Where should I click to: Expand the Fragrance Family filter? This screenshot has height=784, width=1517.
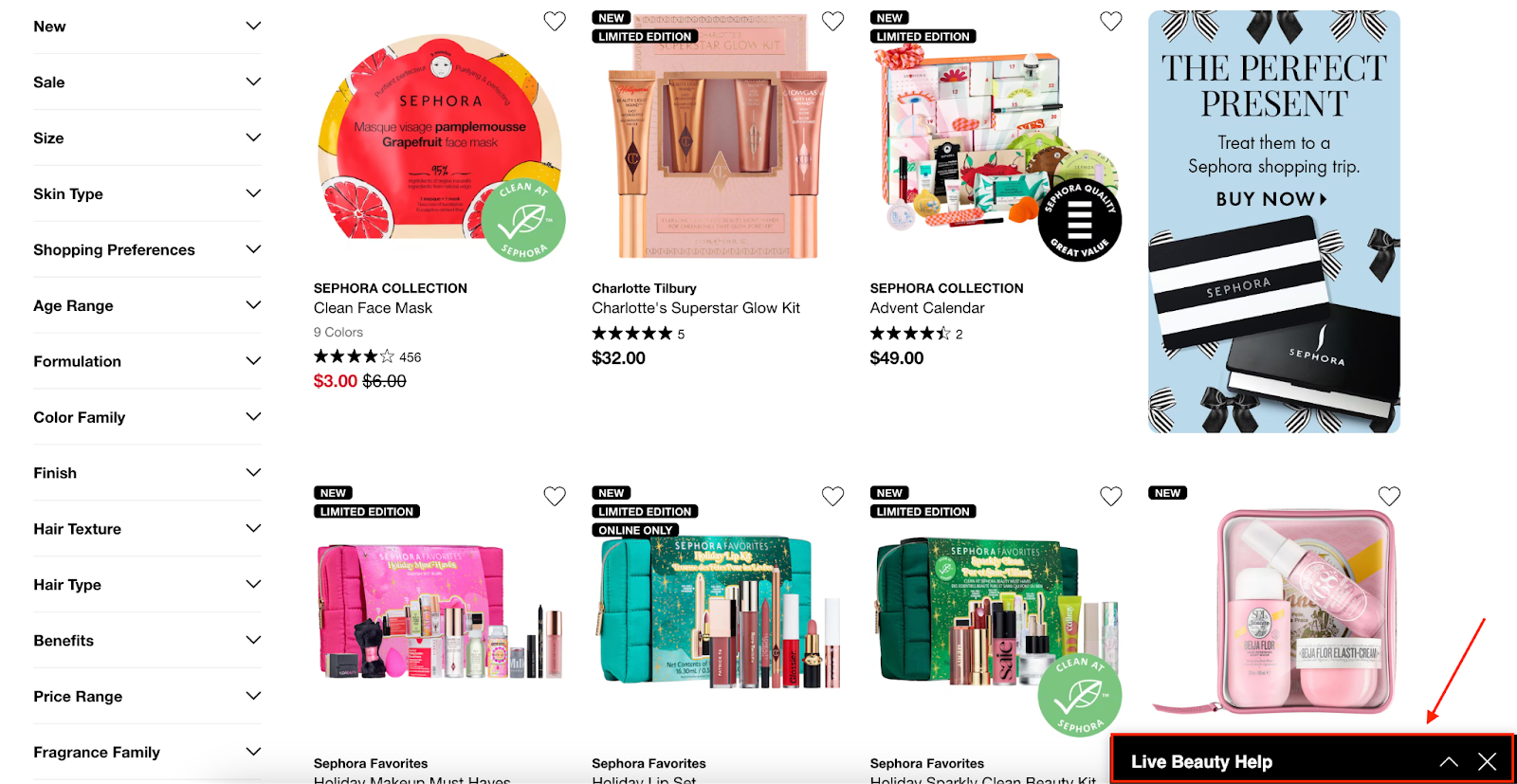pyautogui.click(x=147, y=752)
